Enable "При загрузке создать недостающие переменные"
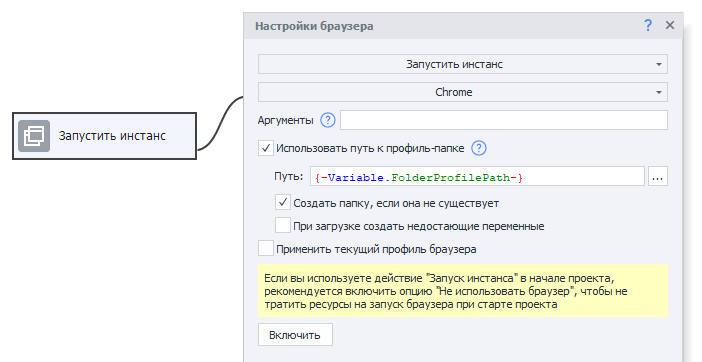 pyautogui.click(x=283, y=226)
